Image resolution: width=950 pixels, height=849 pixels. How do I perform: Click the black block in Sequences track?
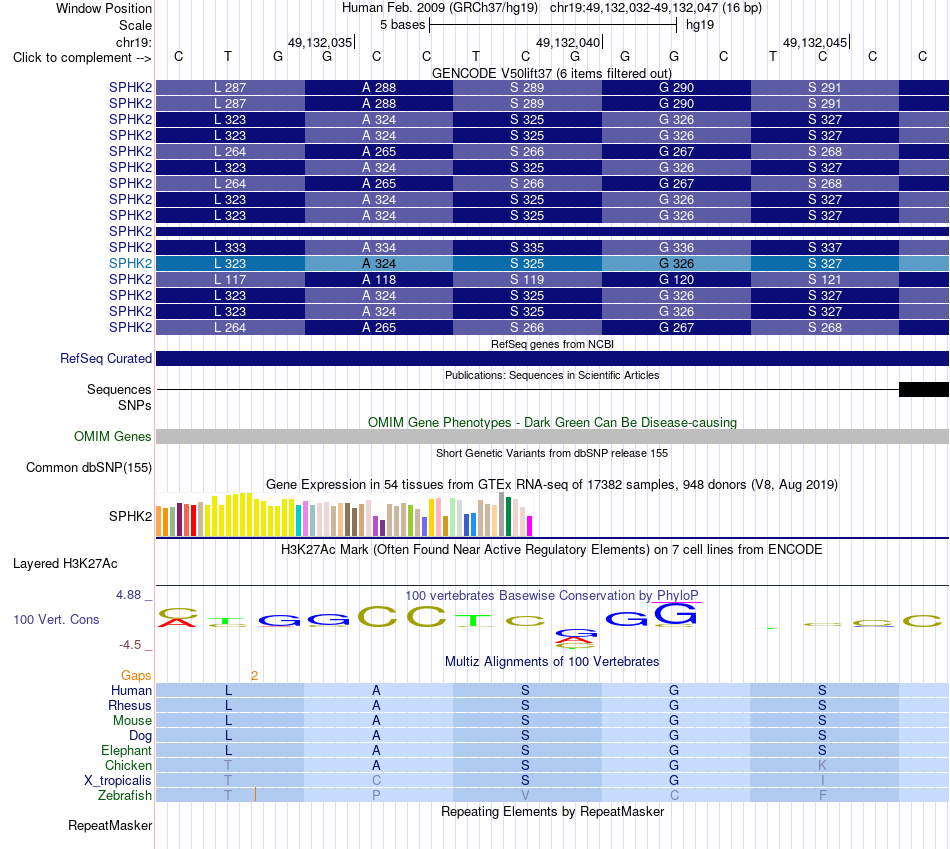pos(924,390)
